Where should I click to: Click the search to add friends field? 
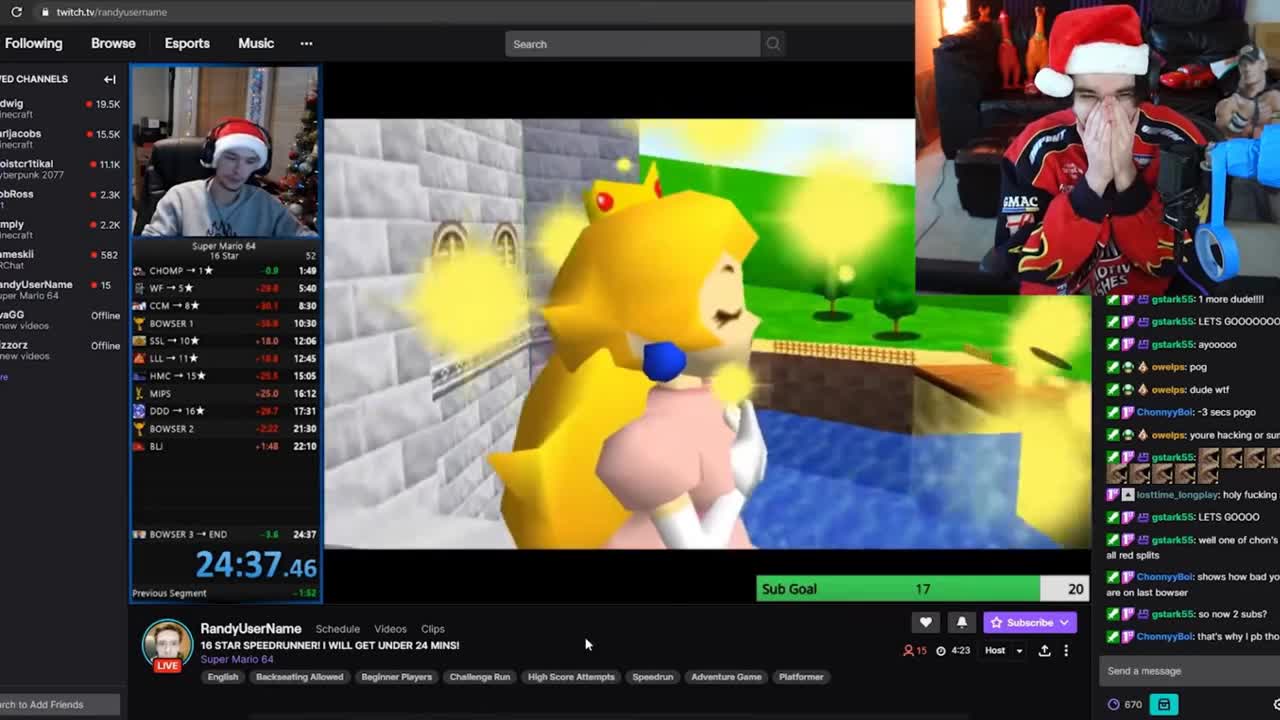click(x=60, y=704)
